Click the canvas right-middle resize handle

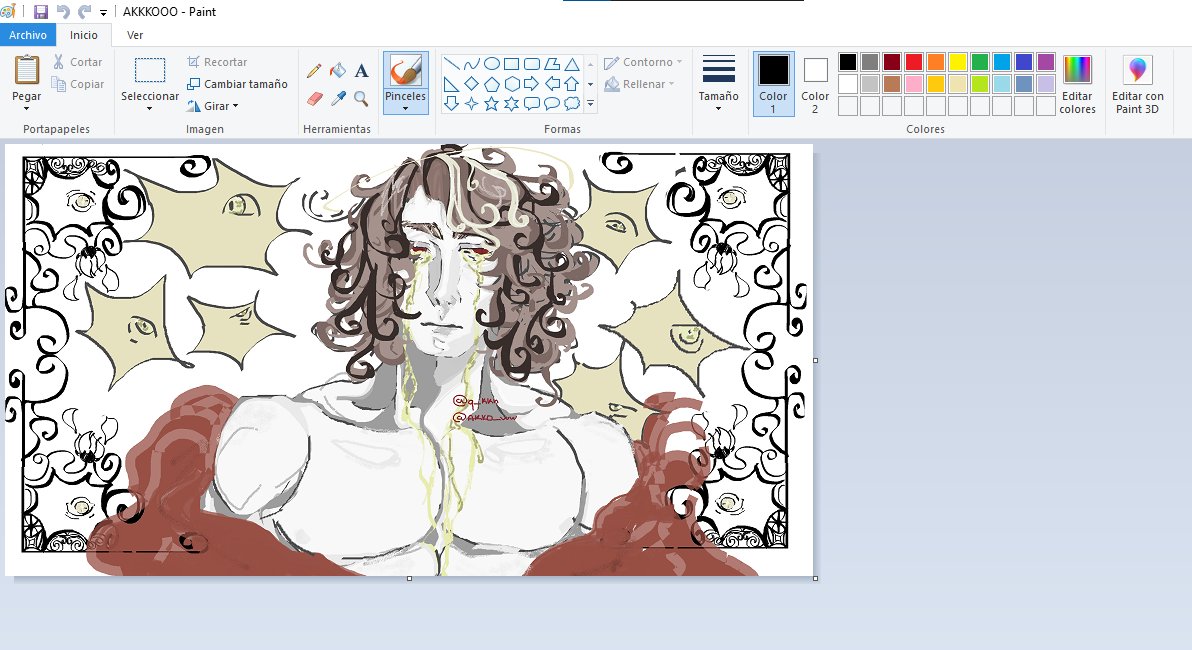click(x=816, y=360)
